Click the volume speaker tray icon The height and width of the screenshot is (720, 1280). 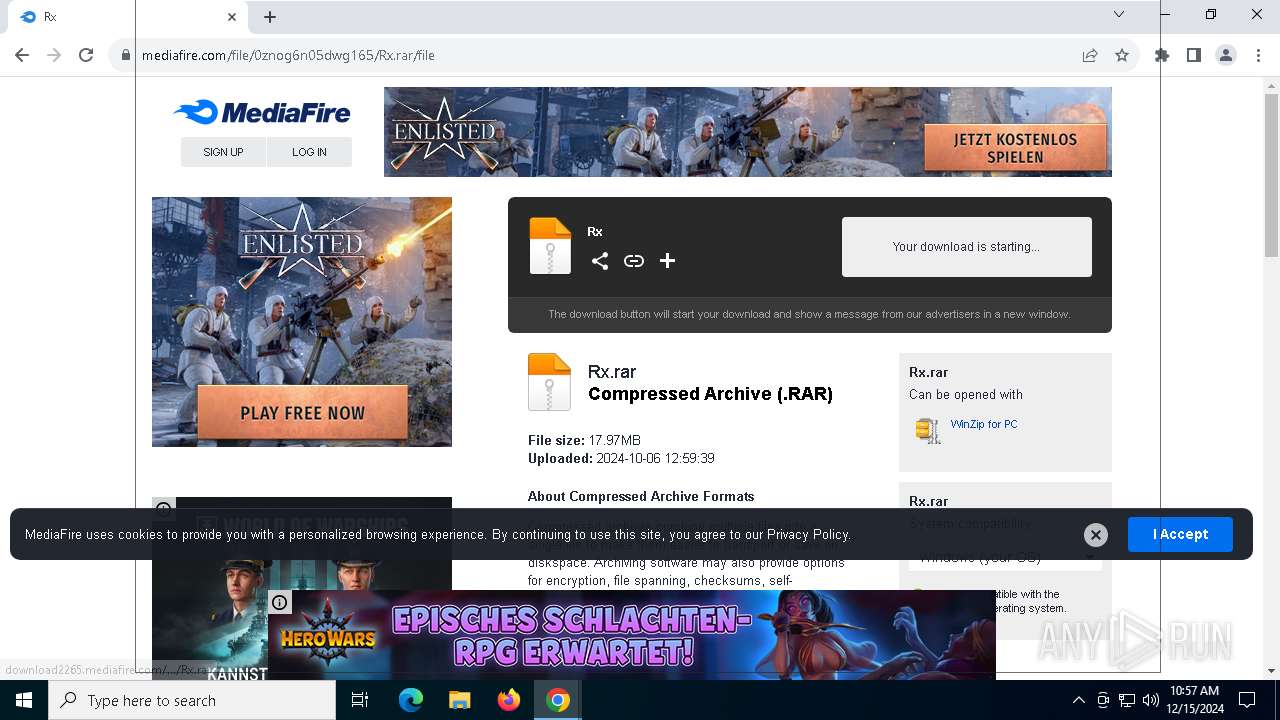pyautogui.click(x=1151, y=700)
